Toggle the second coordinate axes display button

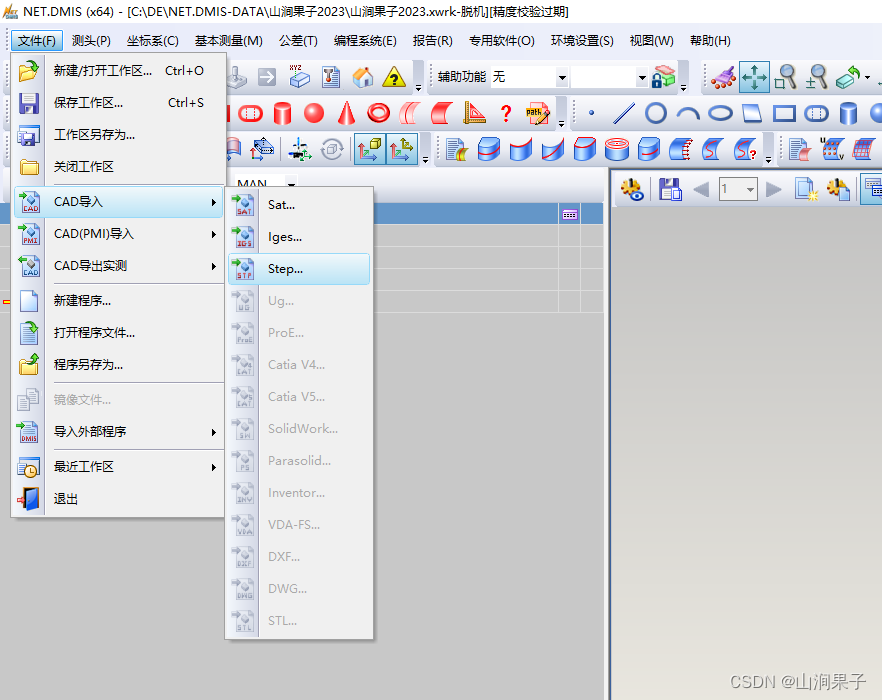(402, 149)
